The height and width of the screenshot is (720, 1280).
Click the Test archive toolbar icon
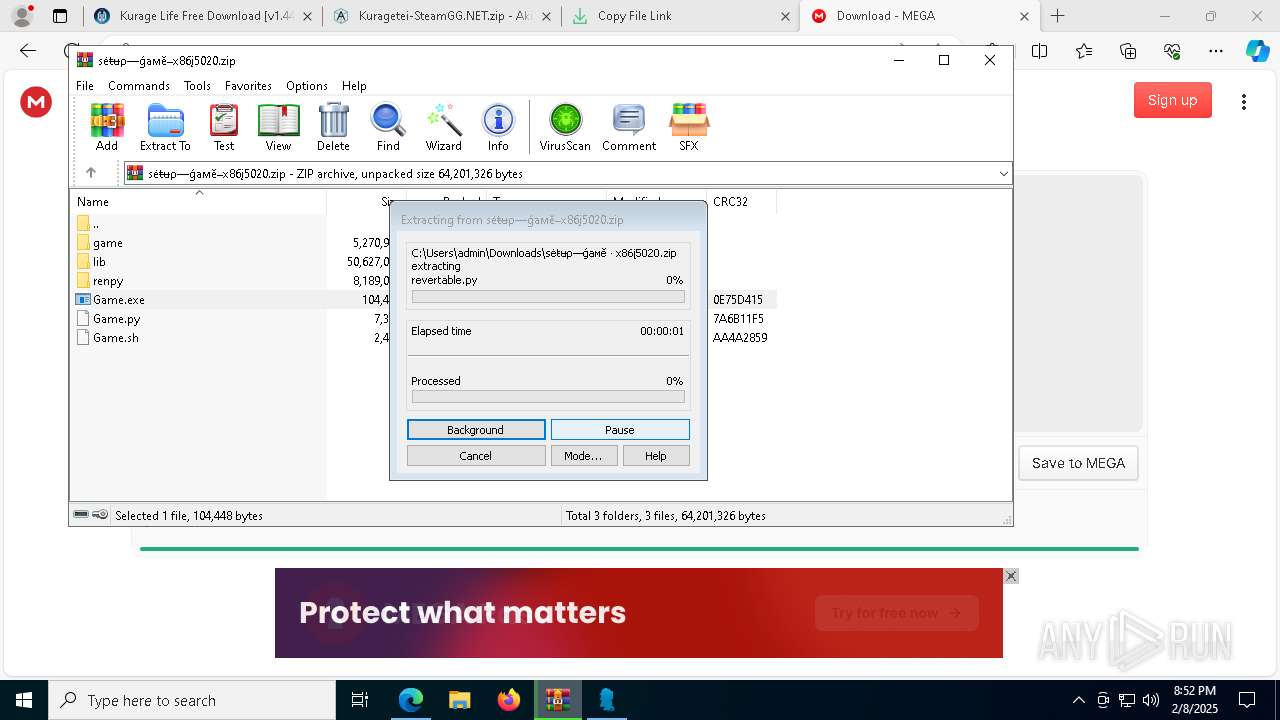(x=224, y=127)
